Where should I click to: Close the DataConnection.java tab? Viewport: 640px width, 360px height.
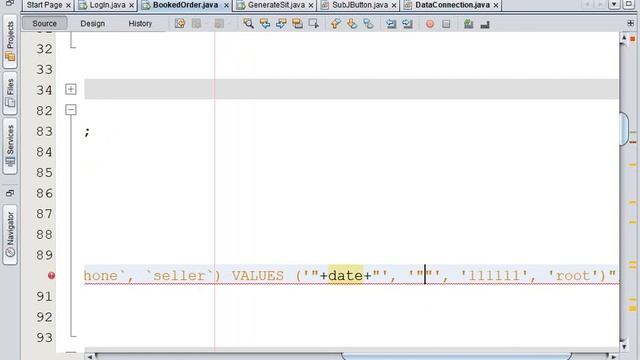[x=496, y=5]
